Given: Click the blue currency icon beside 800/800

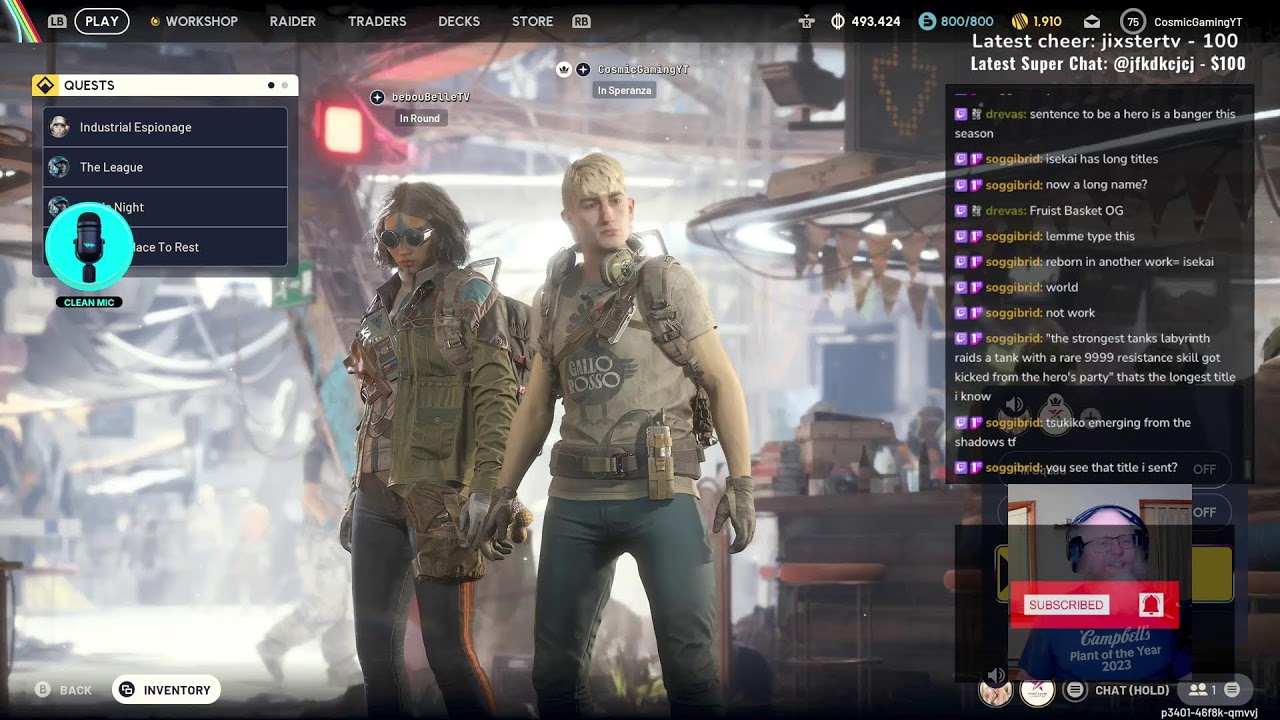Looking at the screenshot, I should point(927,21).
